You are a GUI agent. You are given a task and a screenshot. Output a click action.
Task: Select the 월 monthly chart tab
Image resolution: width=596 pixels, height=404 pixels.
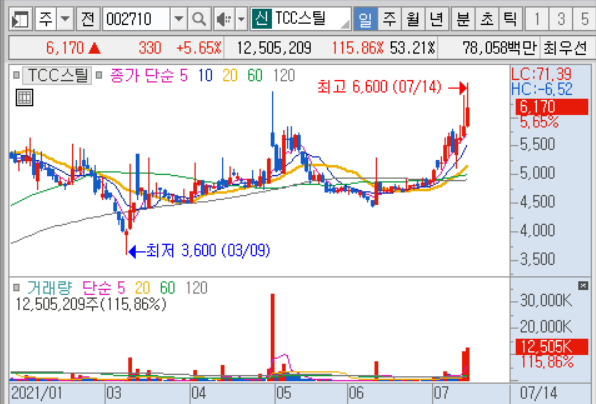click(x=413, y=19)
